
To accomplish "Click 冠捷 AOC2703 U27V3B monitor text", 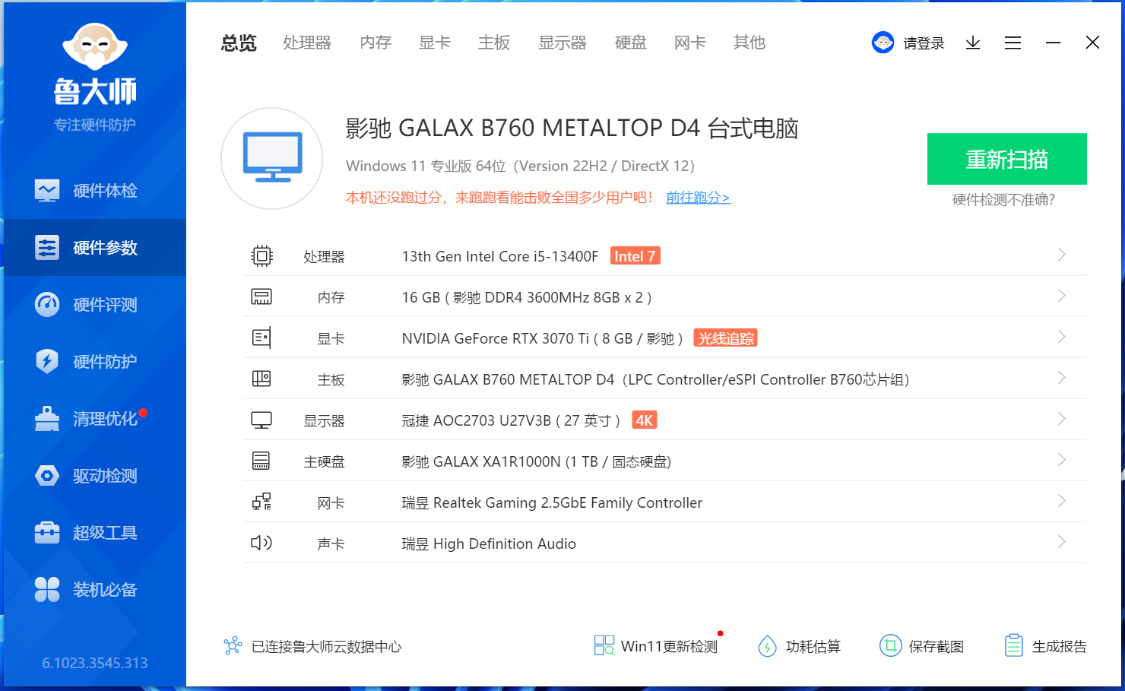I will (x=511, y=421).
